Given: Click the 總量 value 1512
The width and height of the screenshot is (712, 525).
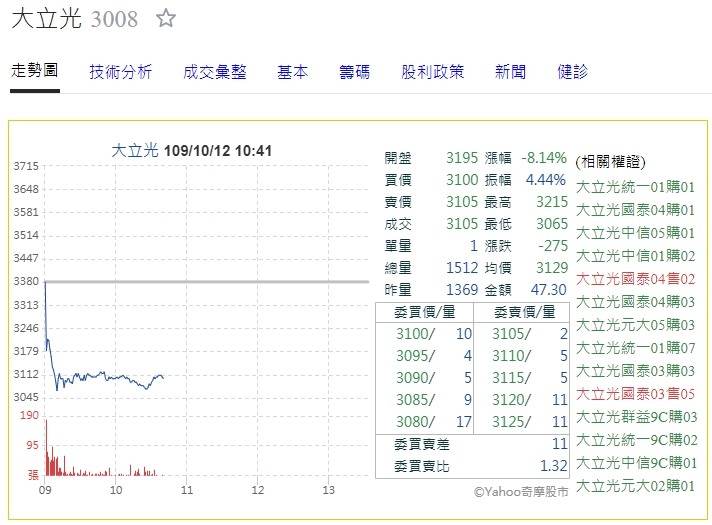Looking at the screenshot, I should [x=462, y=268].
